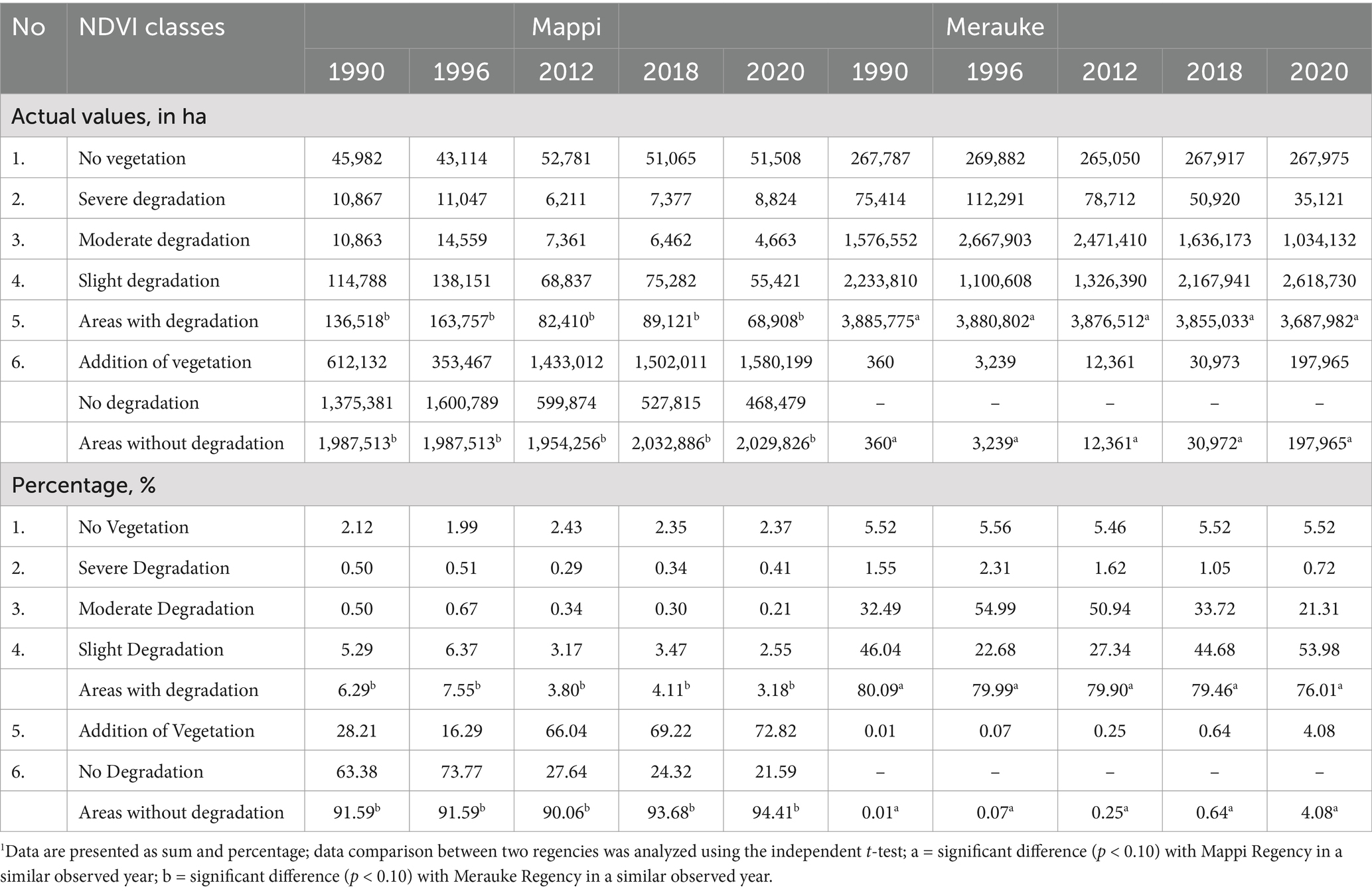
Task: Select cell value 267,975
Action: [1319, 159]
